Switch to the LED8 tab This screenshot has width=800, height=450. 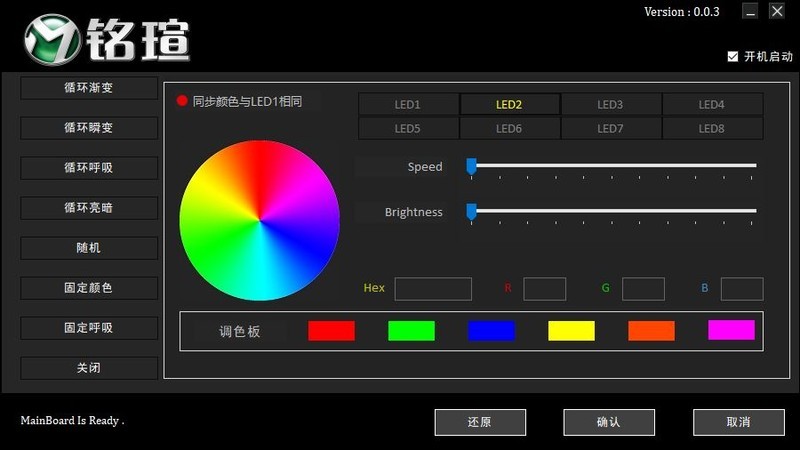click(712, 128)
